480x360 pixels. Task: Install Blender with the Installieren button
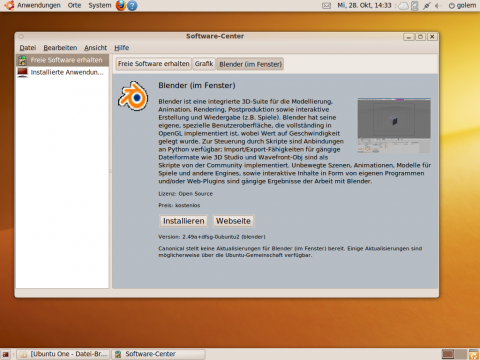coord(184,221)
